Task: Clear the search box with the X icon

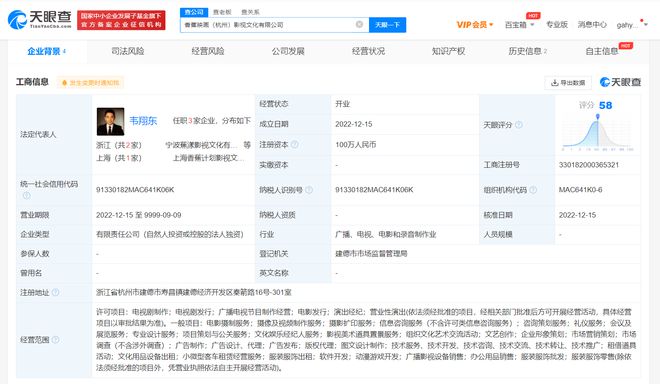Action: [x=359, y=24]
